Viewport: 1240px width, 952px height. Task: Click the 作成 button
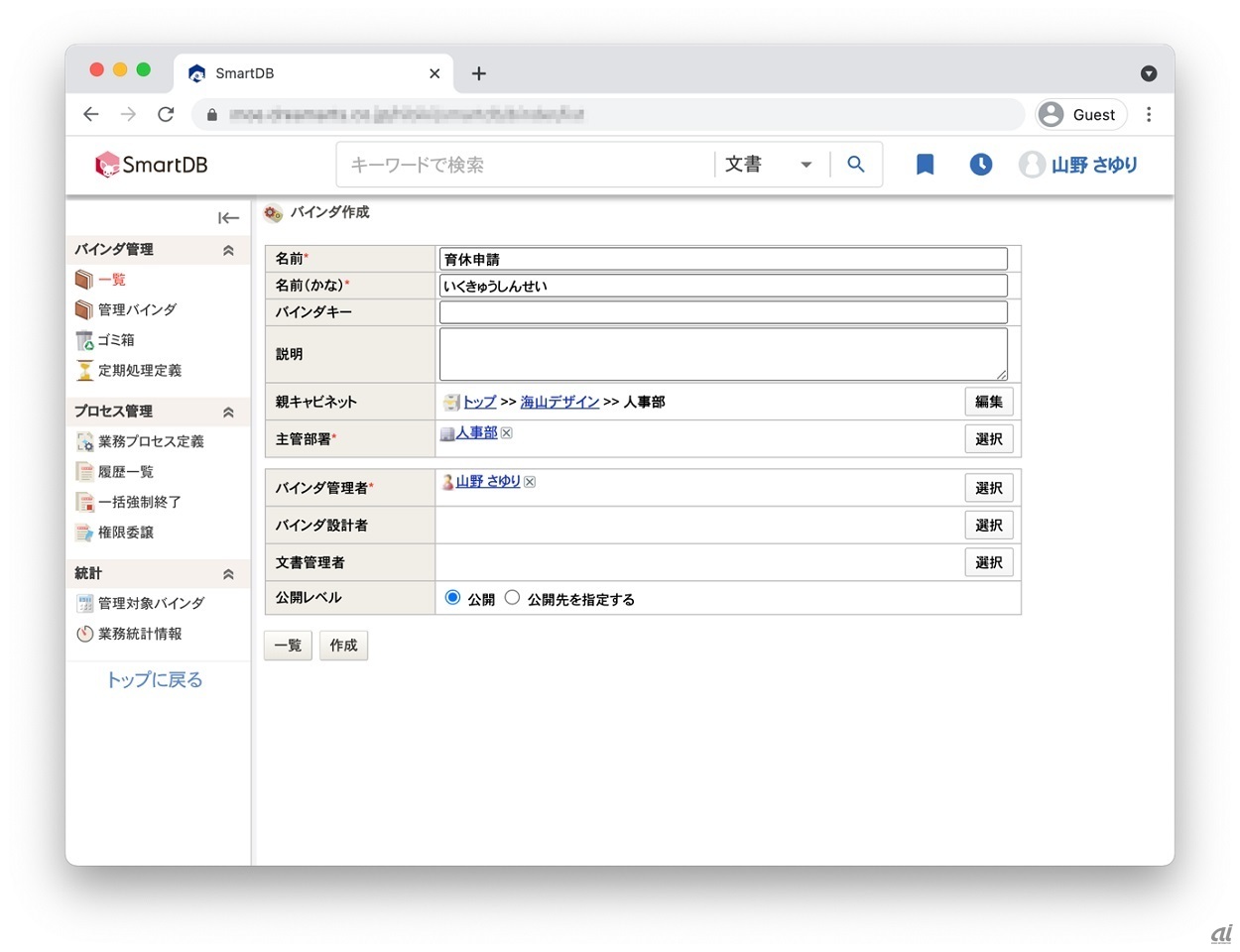pos(343,646)
